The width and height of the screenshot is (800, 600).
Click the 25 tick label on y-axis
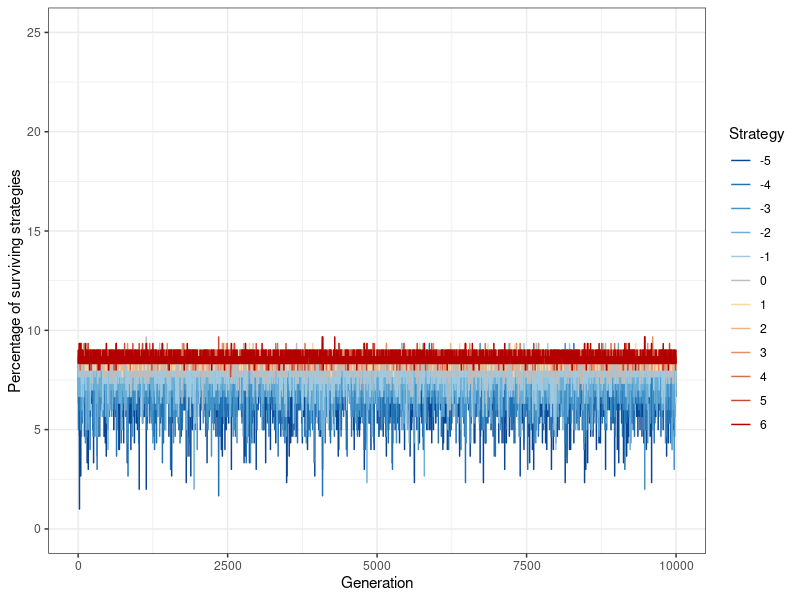(34, 32)
